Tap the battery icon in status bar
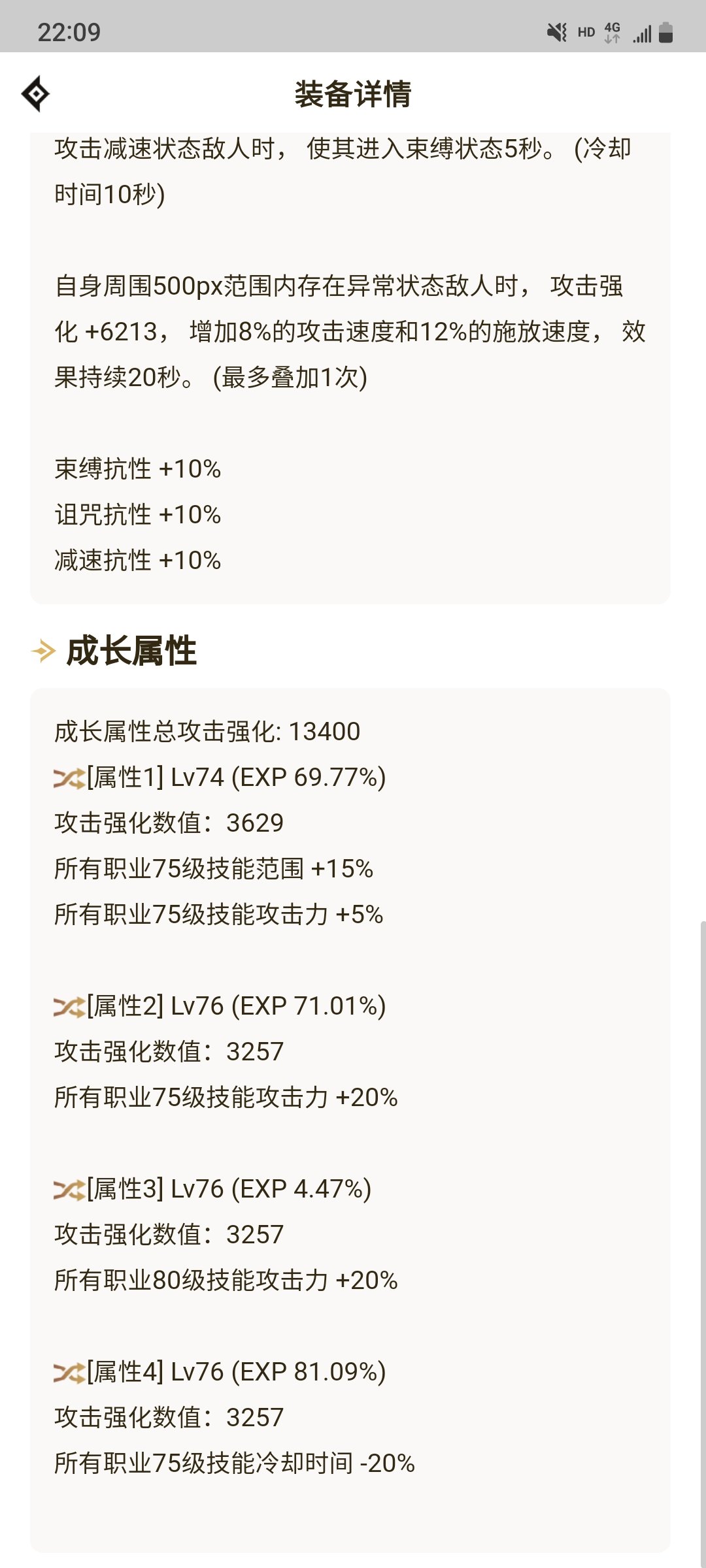Image resolution: width=706 pixels, height=1568 pixels. pos(665,32)
